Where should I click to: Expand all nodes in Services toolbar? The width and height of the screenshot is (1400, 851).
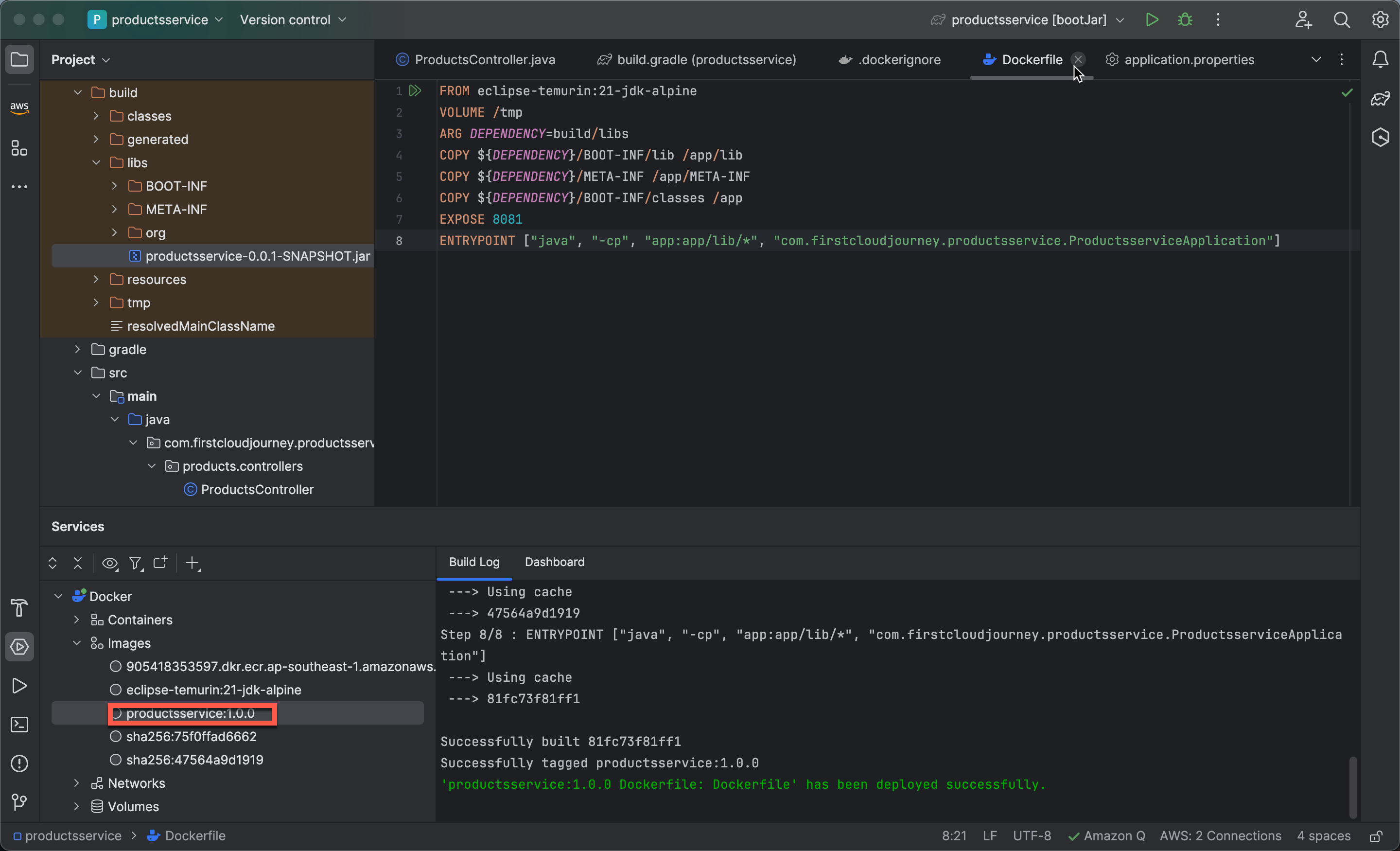52,563
